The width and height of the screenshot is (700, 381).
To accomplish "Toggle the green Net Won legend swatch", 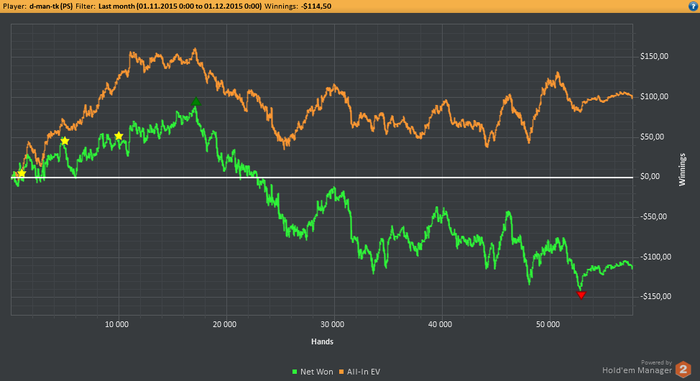I will (294, 372).
